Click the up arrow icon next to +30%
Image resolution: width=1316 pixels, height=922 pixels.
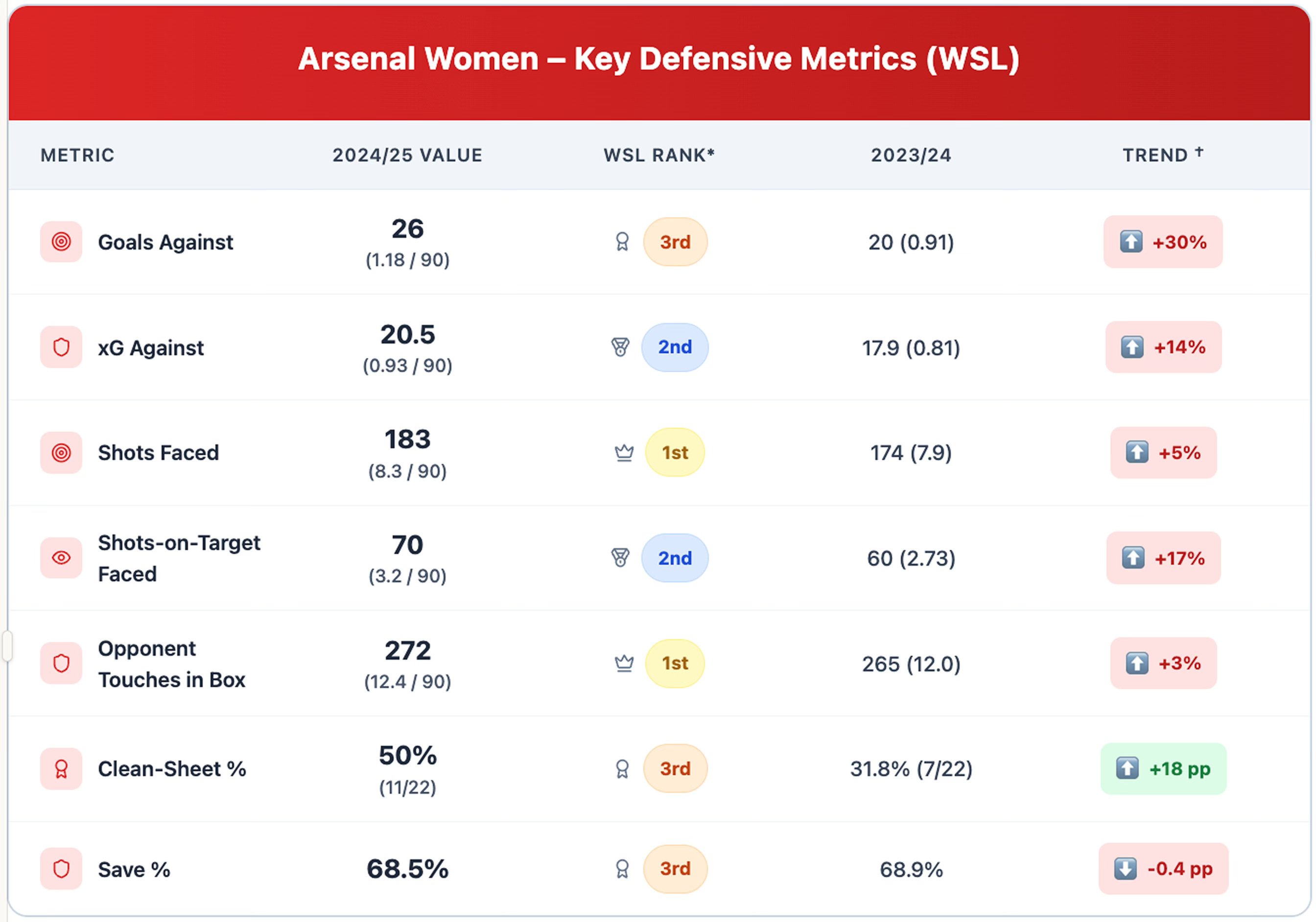coord(1131,242)
